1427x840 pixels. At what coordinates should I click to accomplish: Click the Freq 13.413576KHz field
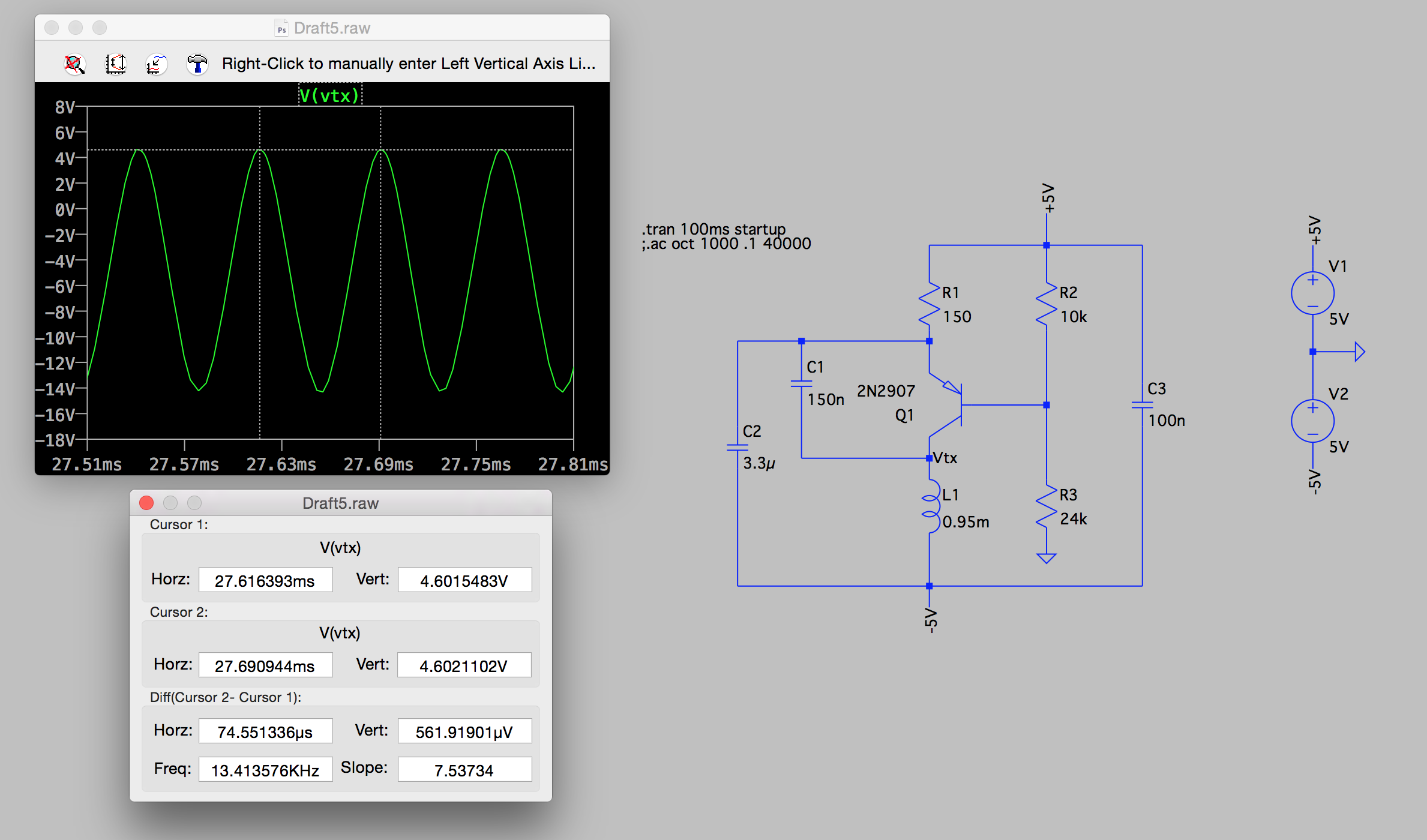tap(265, 770)
